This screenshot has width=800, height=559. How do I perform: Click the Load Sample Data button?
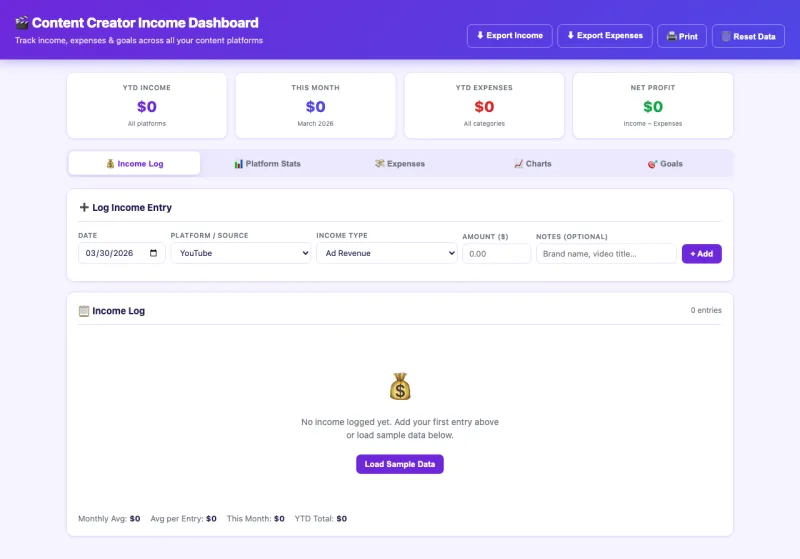pos(400,464)
